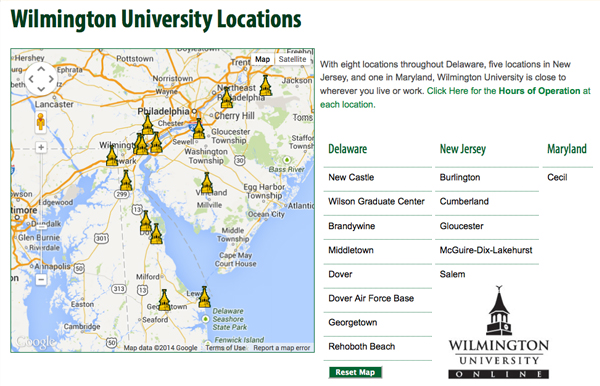Click the Reset Map button
The height and width of the screenshot is (386, 600).
coord(355,372)
